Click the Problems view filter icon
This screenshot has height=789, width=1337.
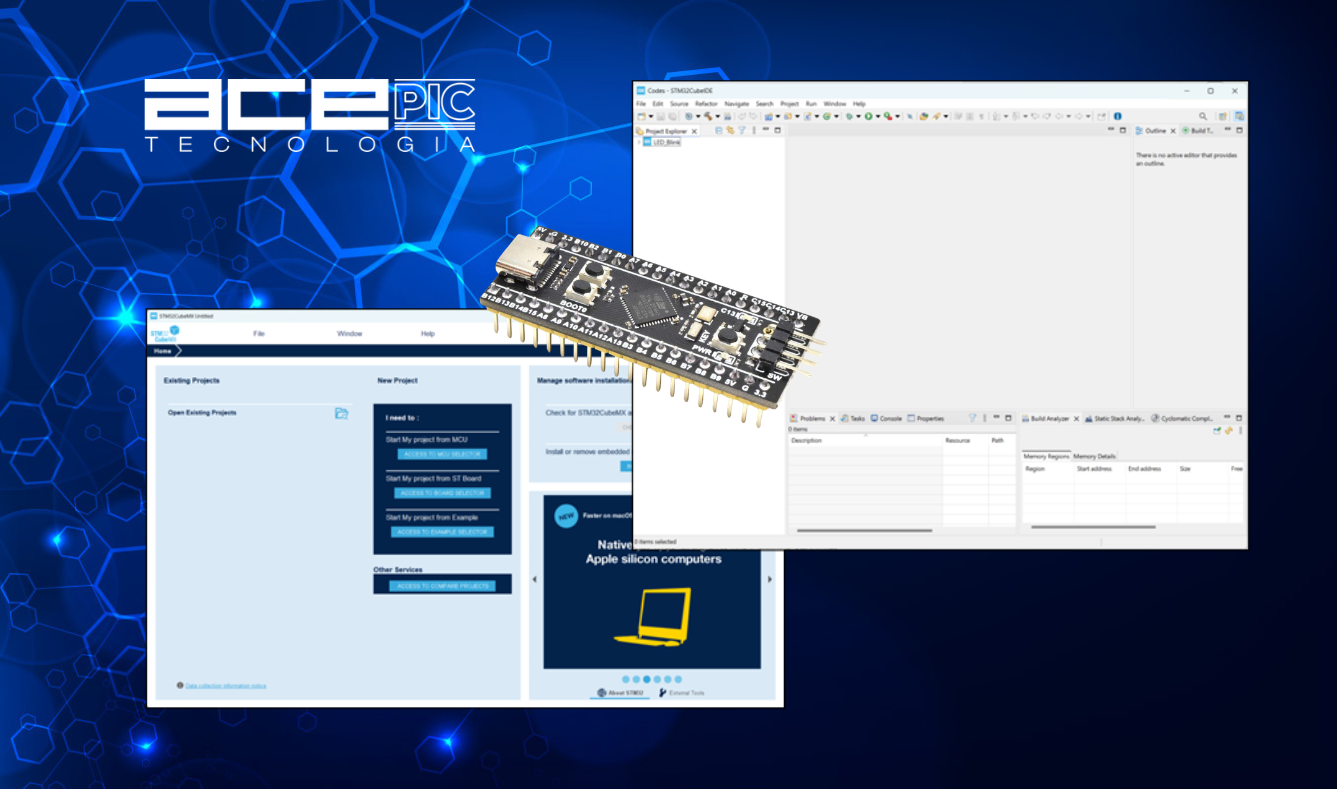coord(972,418)
